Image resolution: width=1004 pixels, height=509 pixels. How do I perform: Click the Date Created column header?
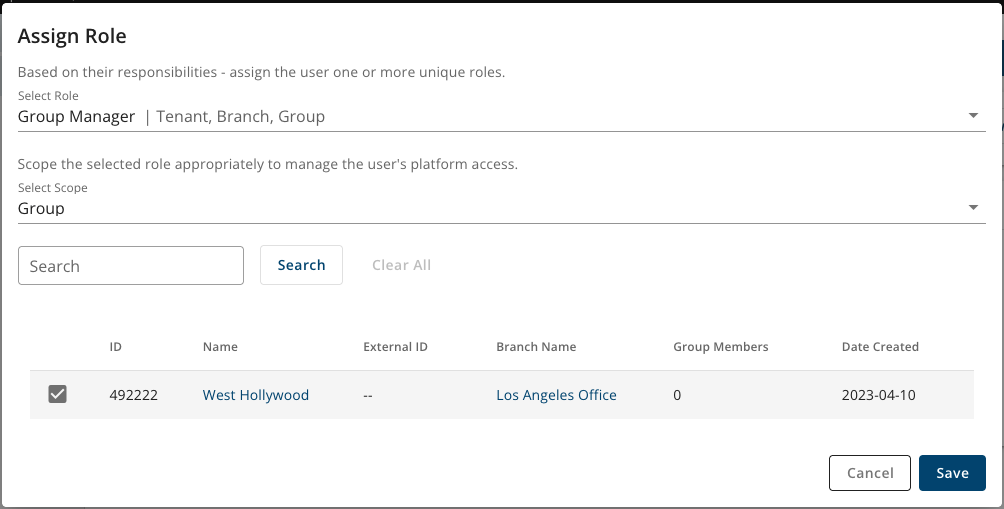pyautogui.click(x=880, y=347)
